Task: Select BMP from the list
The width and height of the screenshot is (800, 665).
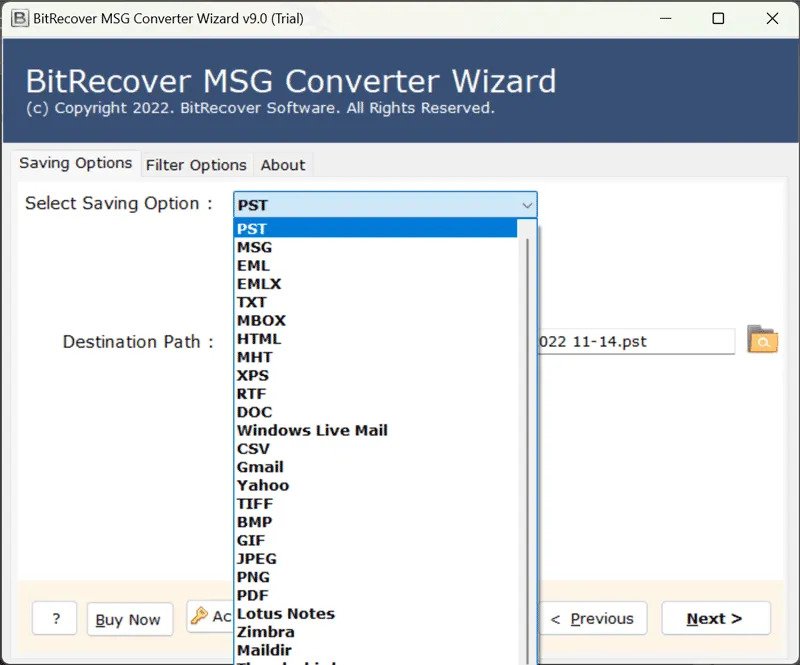Action: point(376,522)
